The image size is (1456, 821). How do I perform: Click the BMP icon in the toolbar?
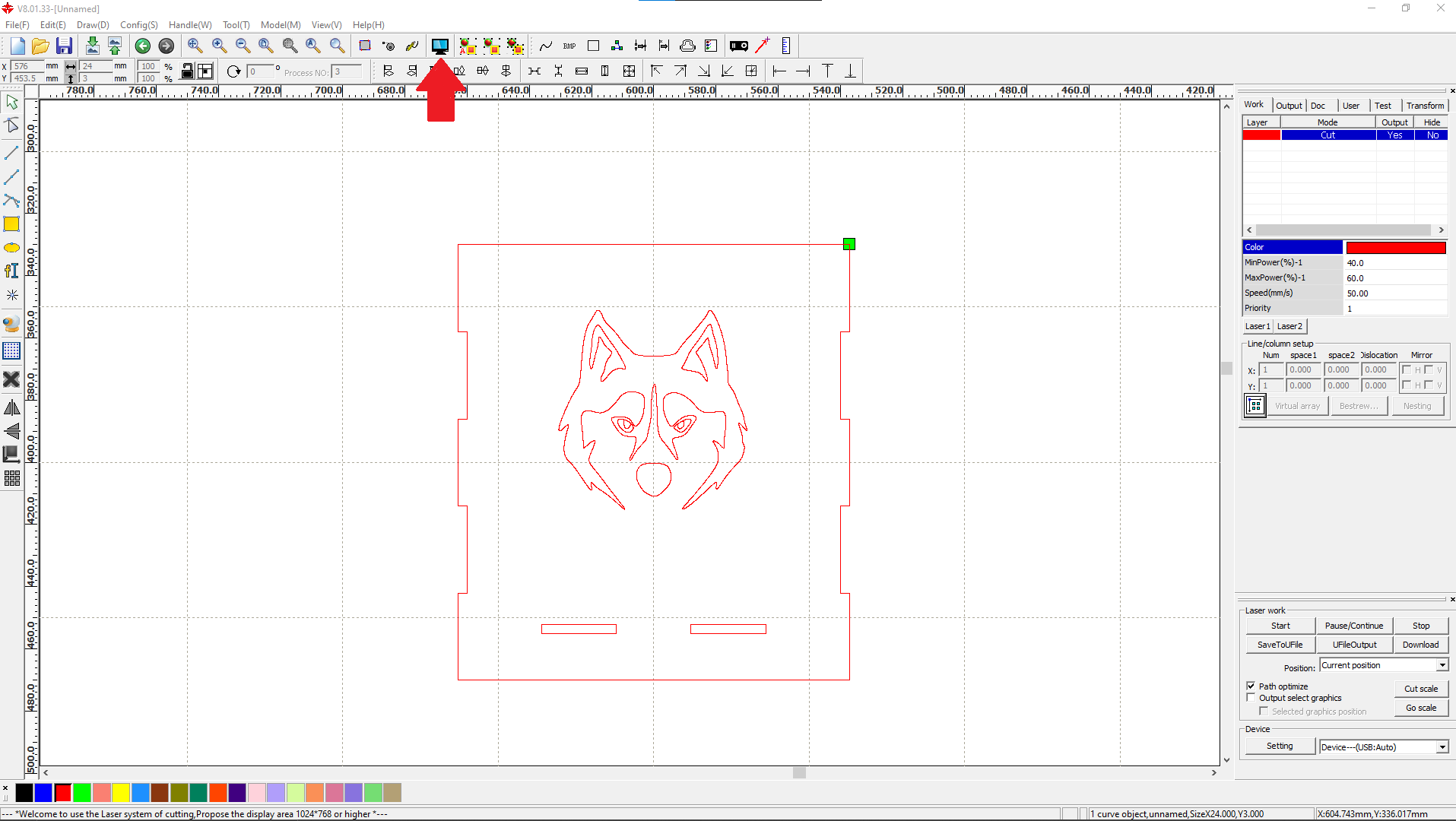coord(569,46)
